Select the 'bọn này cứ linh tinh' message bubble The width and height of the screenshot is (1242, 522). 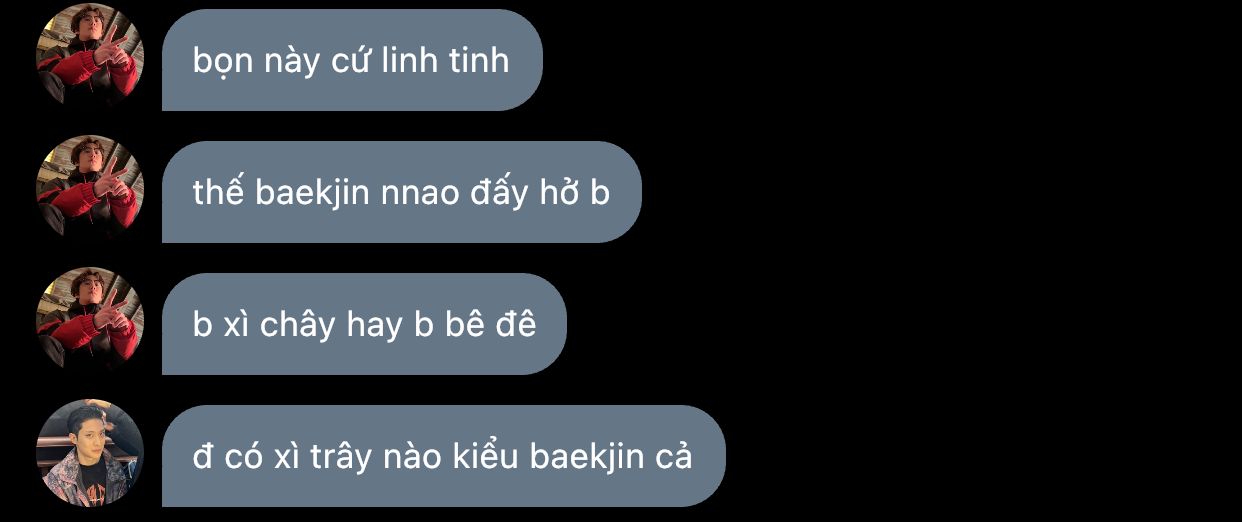[x=352, y=60]
